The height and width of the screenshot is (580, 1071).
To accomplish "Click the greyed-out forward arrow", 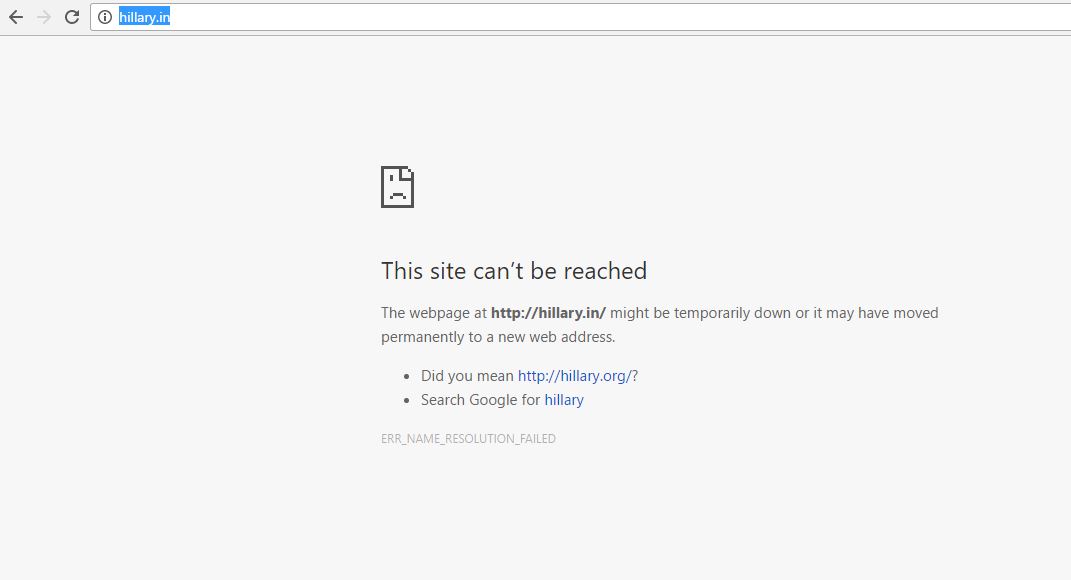I will coord(44,17).
